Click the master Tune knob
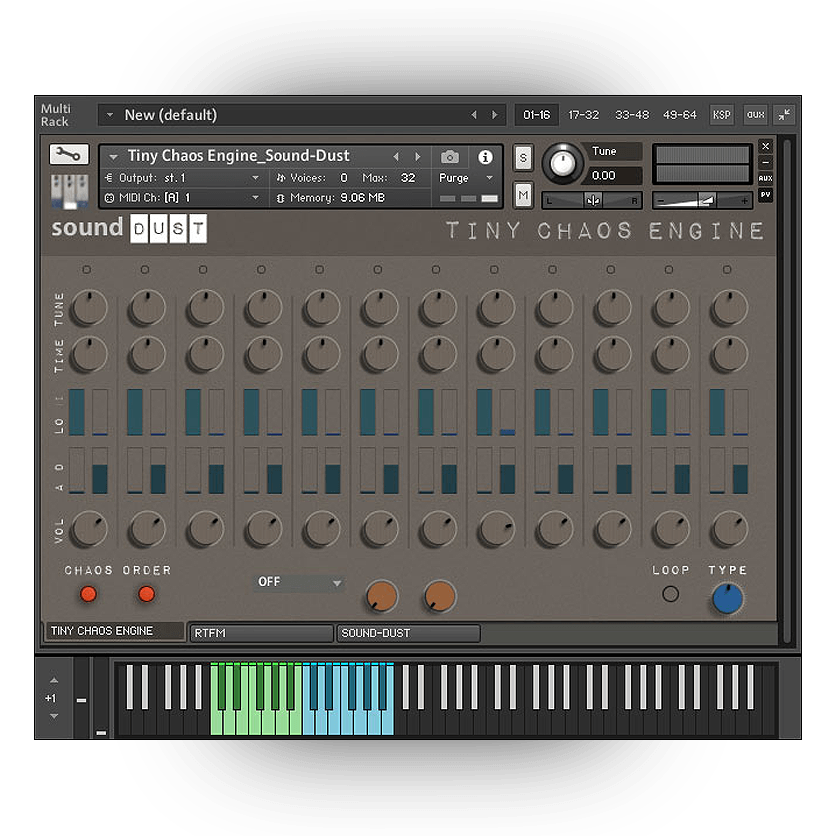This screenshot has height=836, width=836. (562, 163)
